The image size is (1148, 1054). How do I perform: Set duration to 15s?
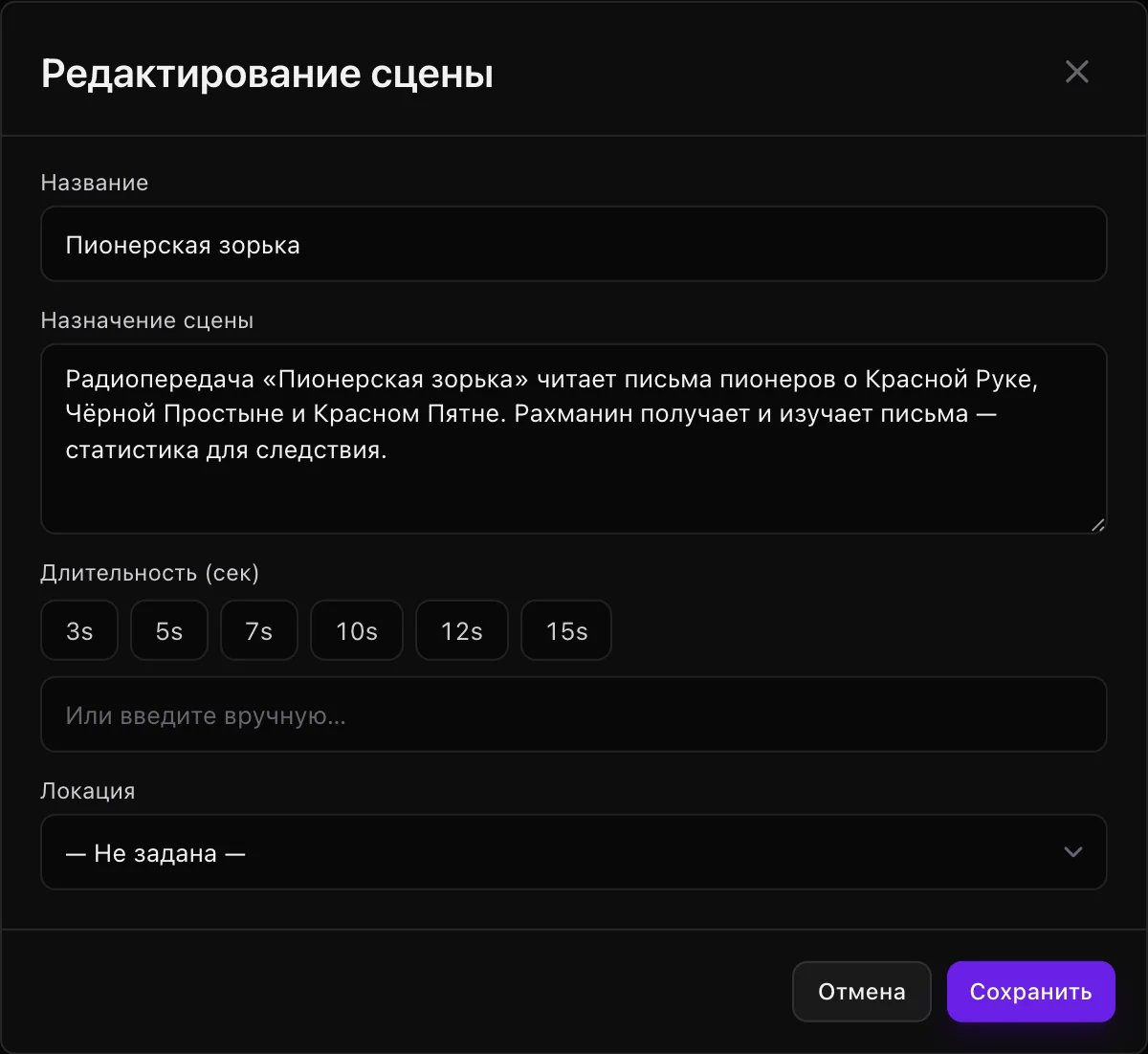pyautogui.click(x=566, y=631)
